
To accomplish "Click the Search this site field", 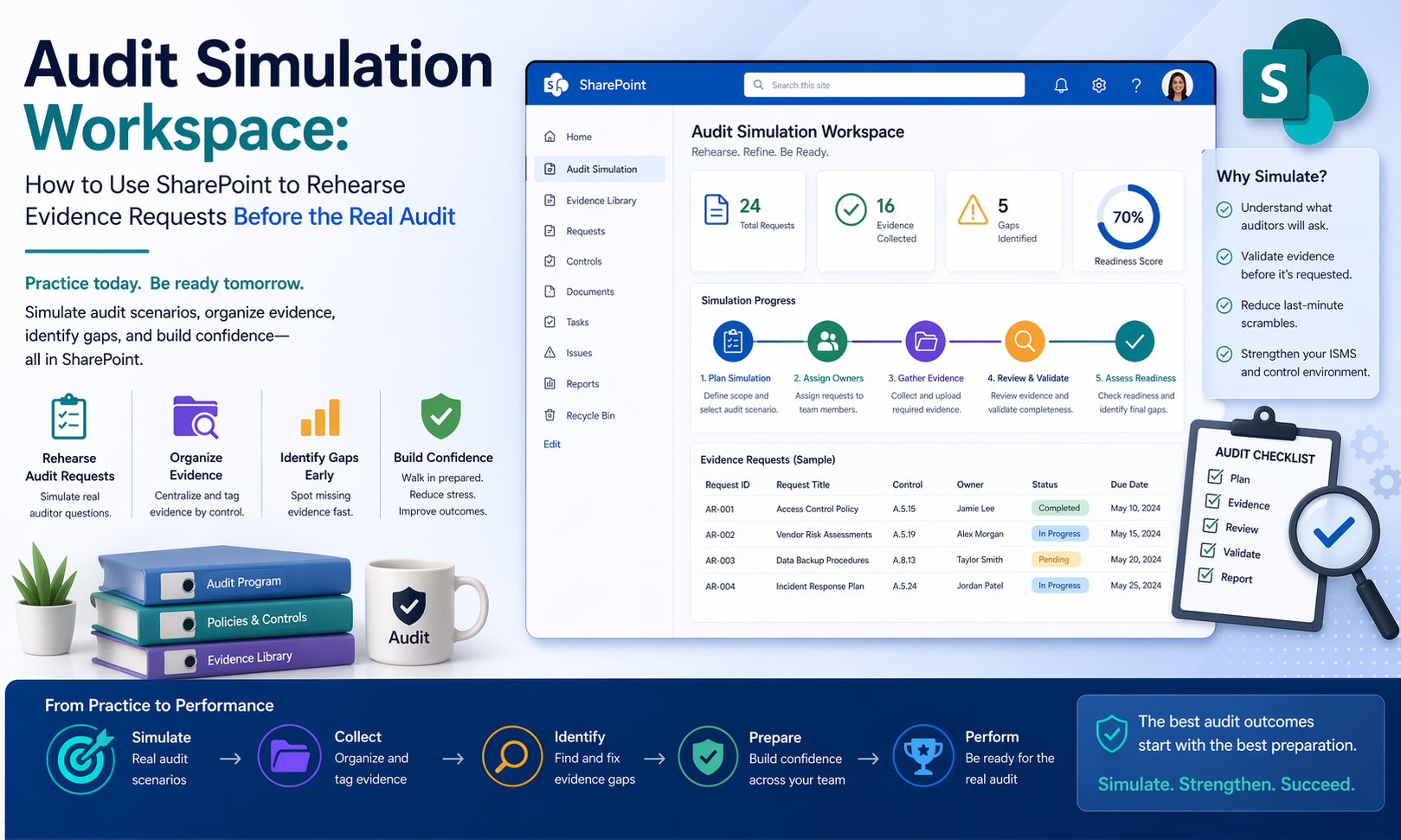I will 884,85.
